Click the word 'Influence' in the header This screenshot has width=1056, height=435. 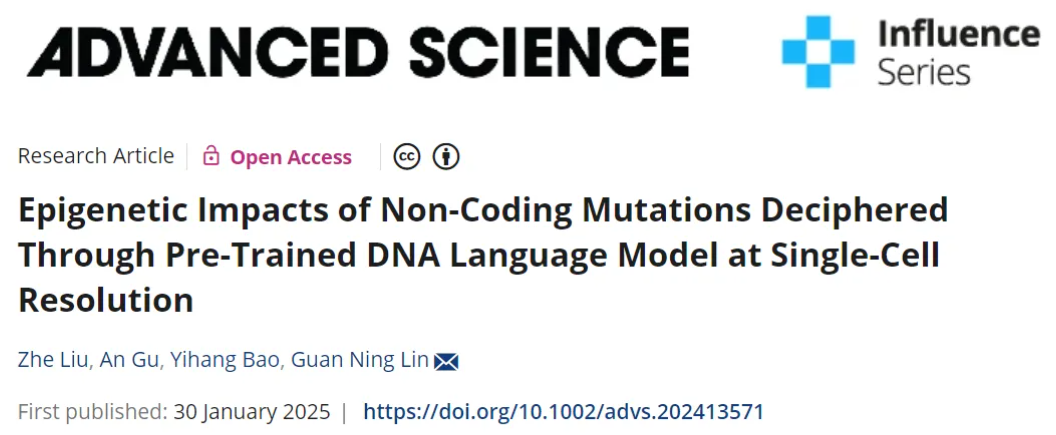(x=958, y=34)
